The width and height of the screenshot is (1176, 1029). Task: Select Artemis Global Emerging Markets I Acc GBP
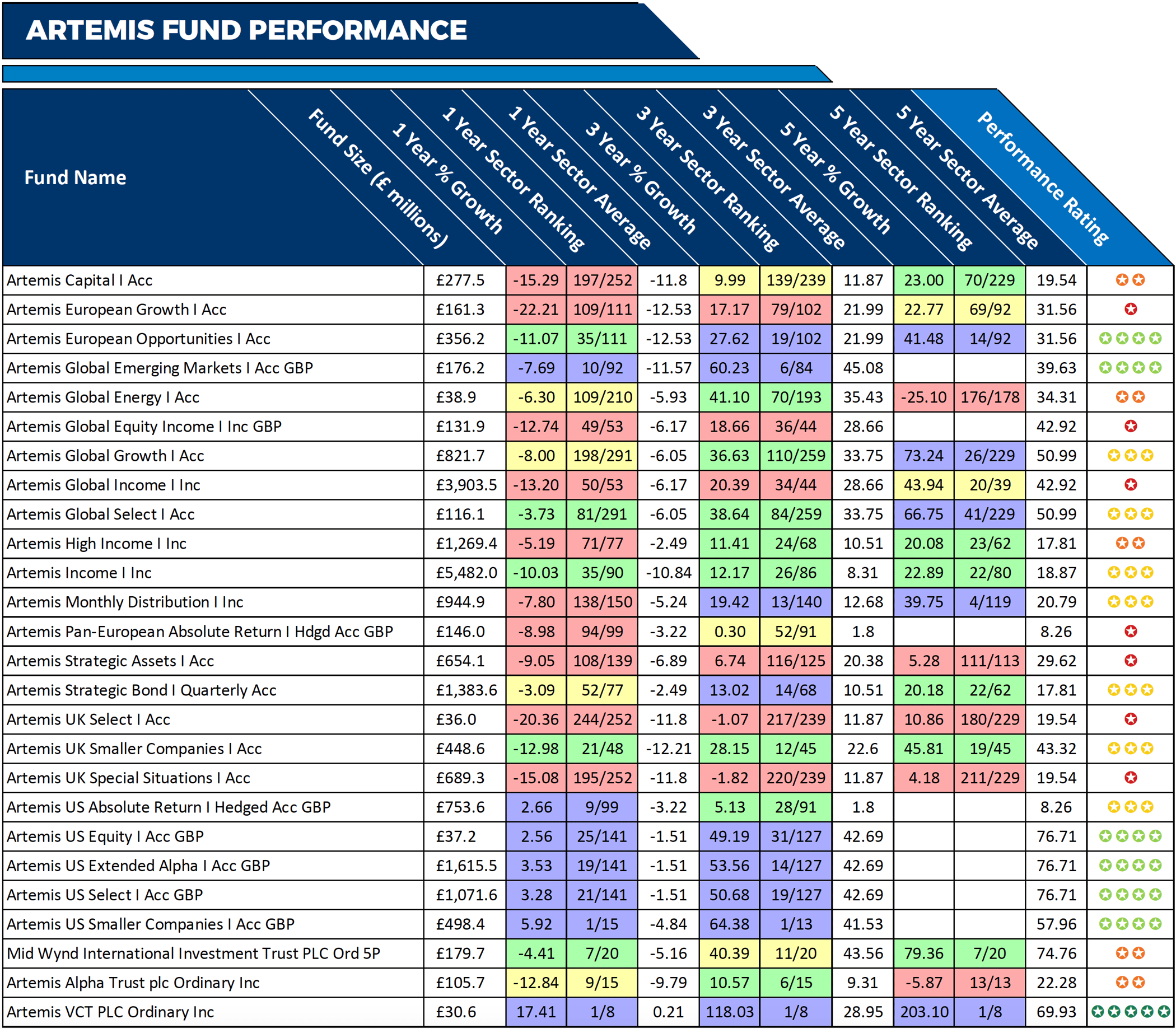160,368
